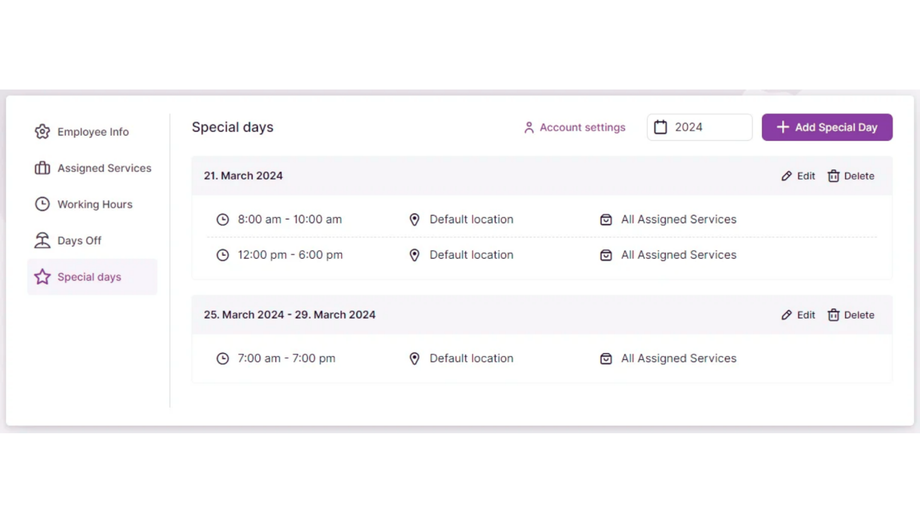Click the Employee Info gear icon

coord(42,132)
